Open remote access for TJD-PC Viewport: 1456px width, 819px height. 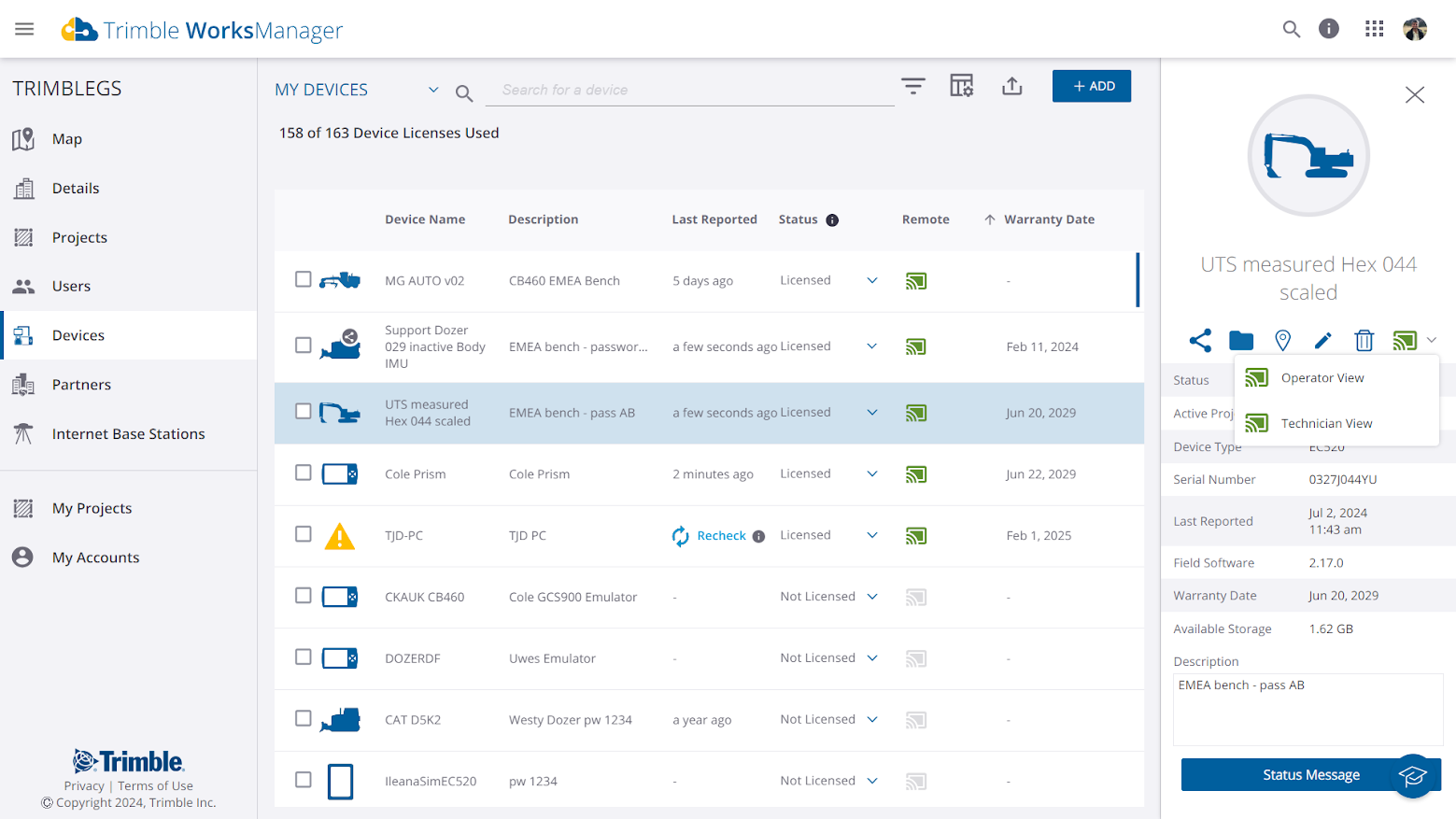tap(916, 536)
